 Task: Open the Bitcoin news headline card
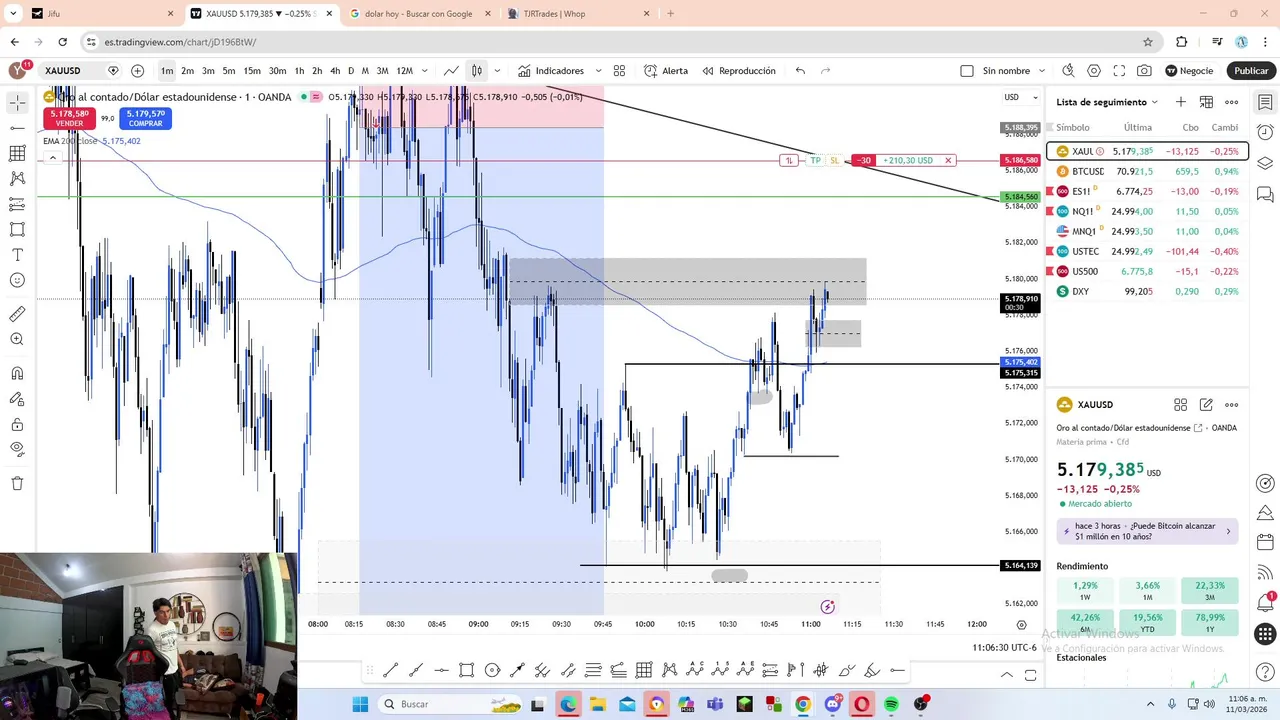[1147, 531]
